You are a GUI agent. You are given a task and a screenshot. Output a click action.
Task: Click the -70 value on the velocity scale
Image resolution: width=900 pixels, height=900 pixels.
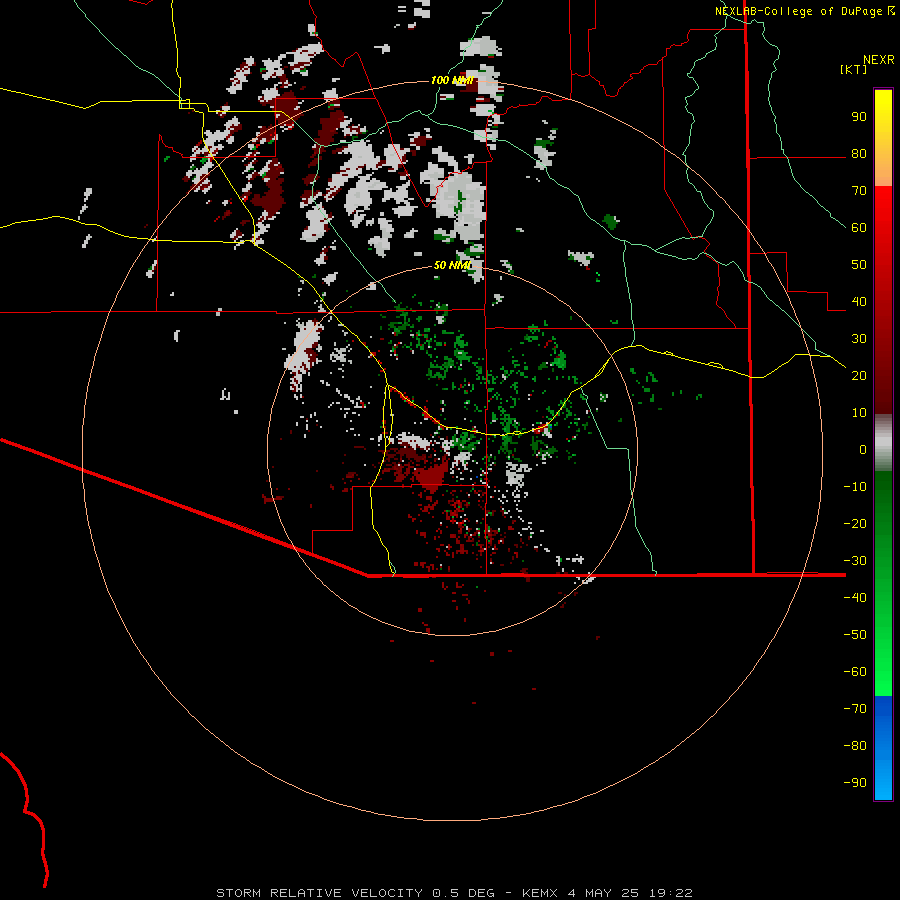tap(855, 709)
